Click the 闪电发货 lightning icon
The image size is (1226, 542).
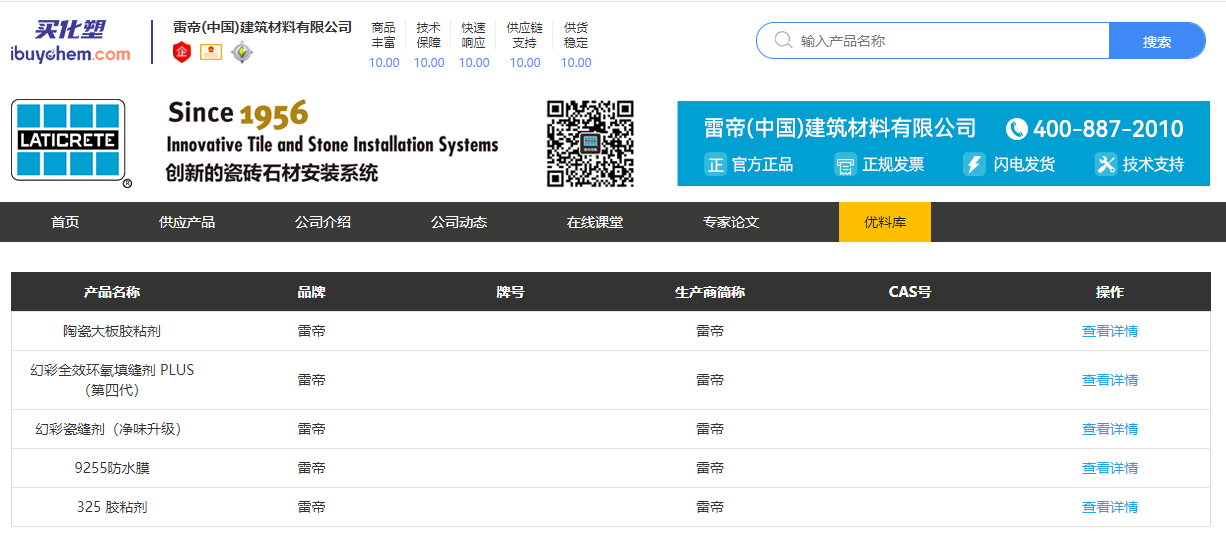974,165
